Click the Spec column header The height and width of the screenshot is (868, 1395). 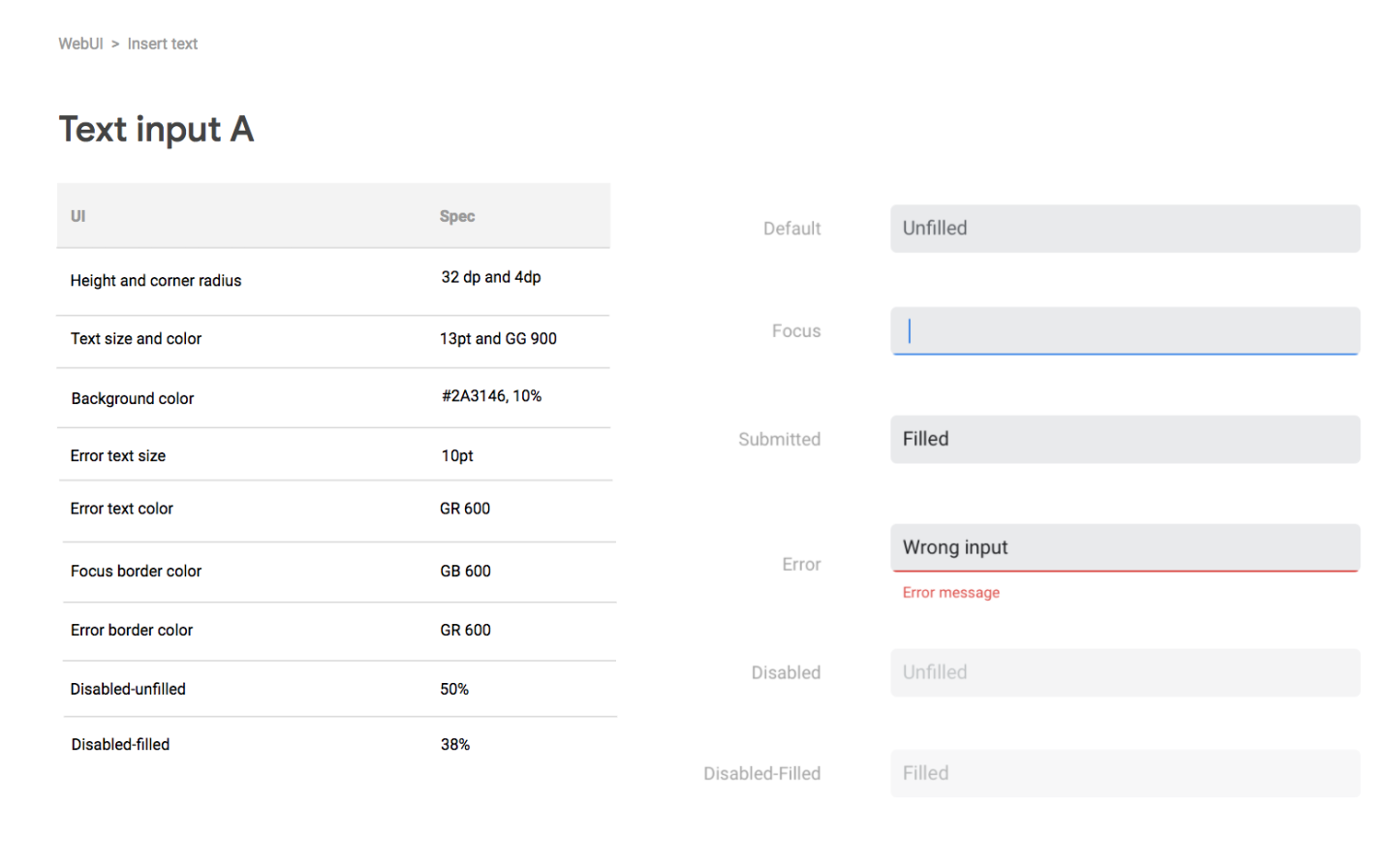pyautogui.click(x=457, y=216)
